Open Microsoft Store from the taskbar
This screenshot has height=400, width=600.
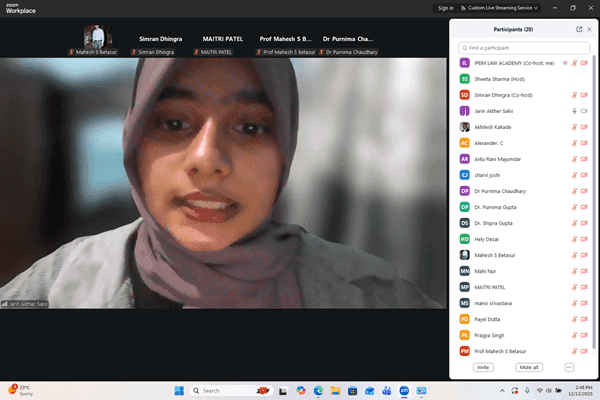pos(352,391)
